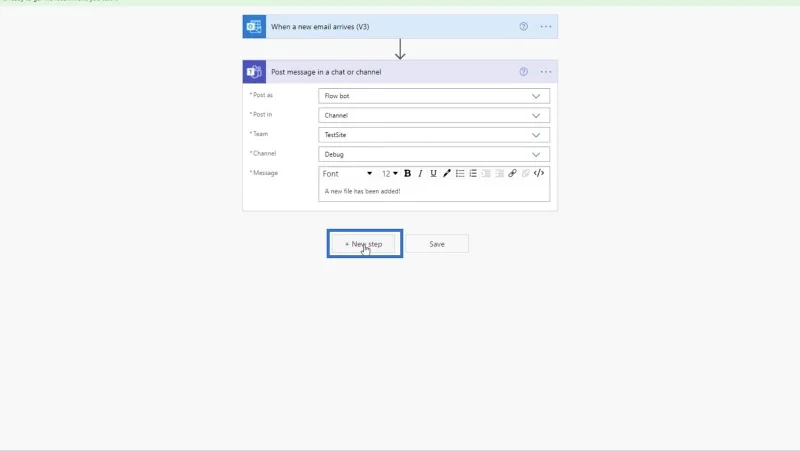Remove a hyperlink from the message
800x451 pixels.
[x=526, y=173]
